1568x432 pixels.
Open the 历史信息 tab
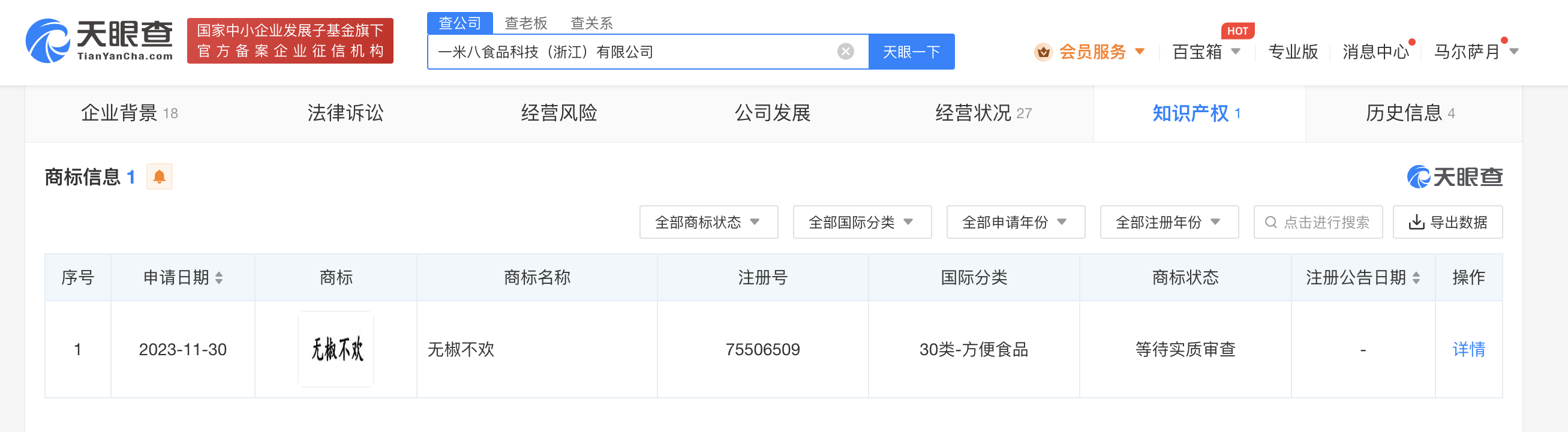pyautogui.click(x=1410, y=113)
